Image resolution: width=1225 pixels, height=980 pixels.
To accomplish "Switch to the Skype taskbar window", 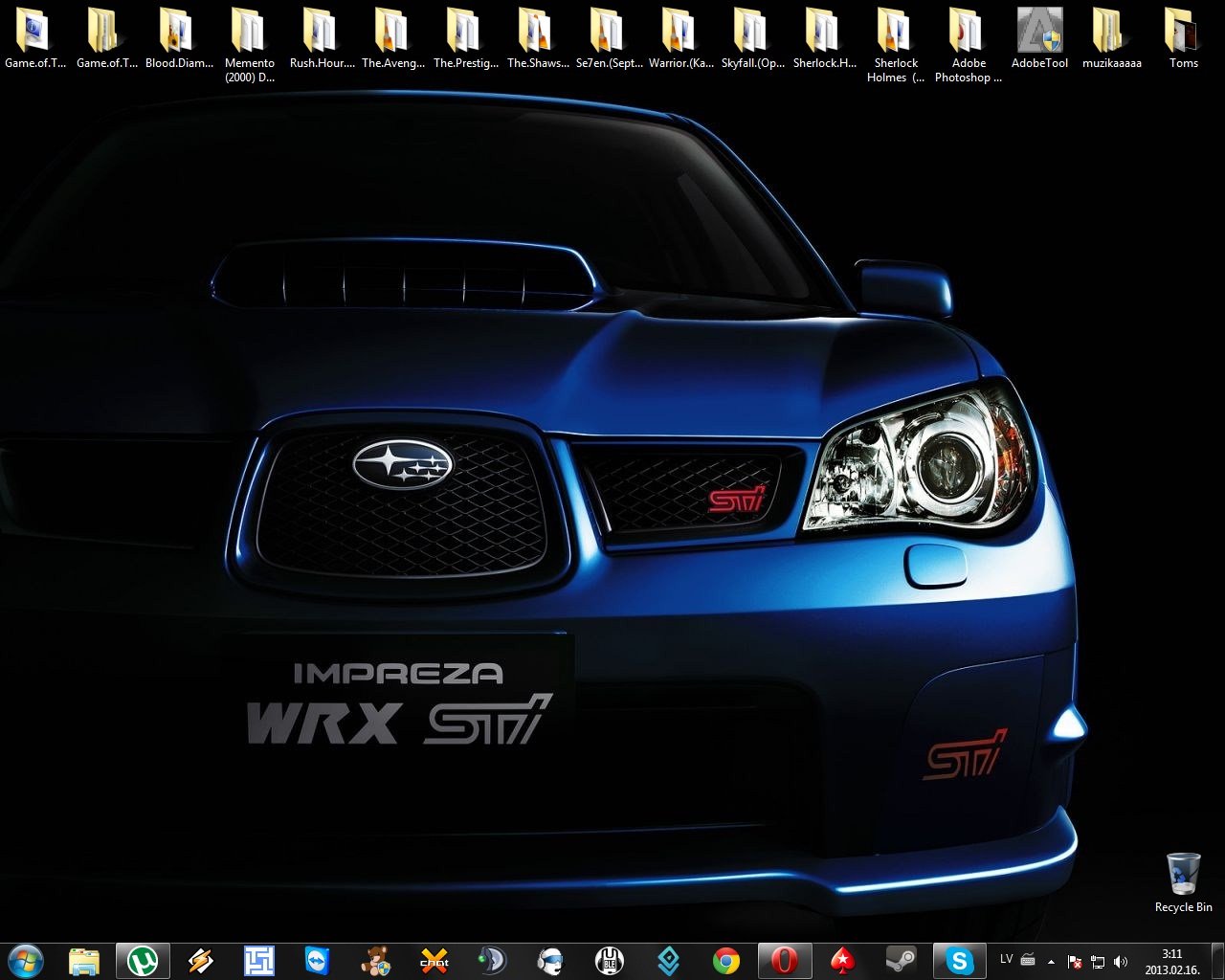I will pos(959,961).
